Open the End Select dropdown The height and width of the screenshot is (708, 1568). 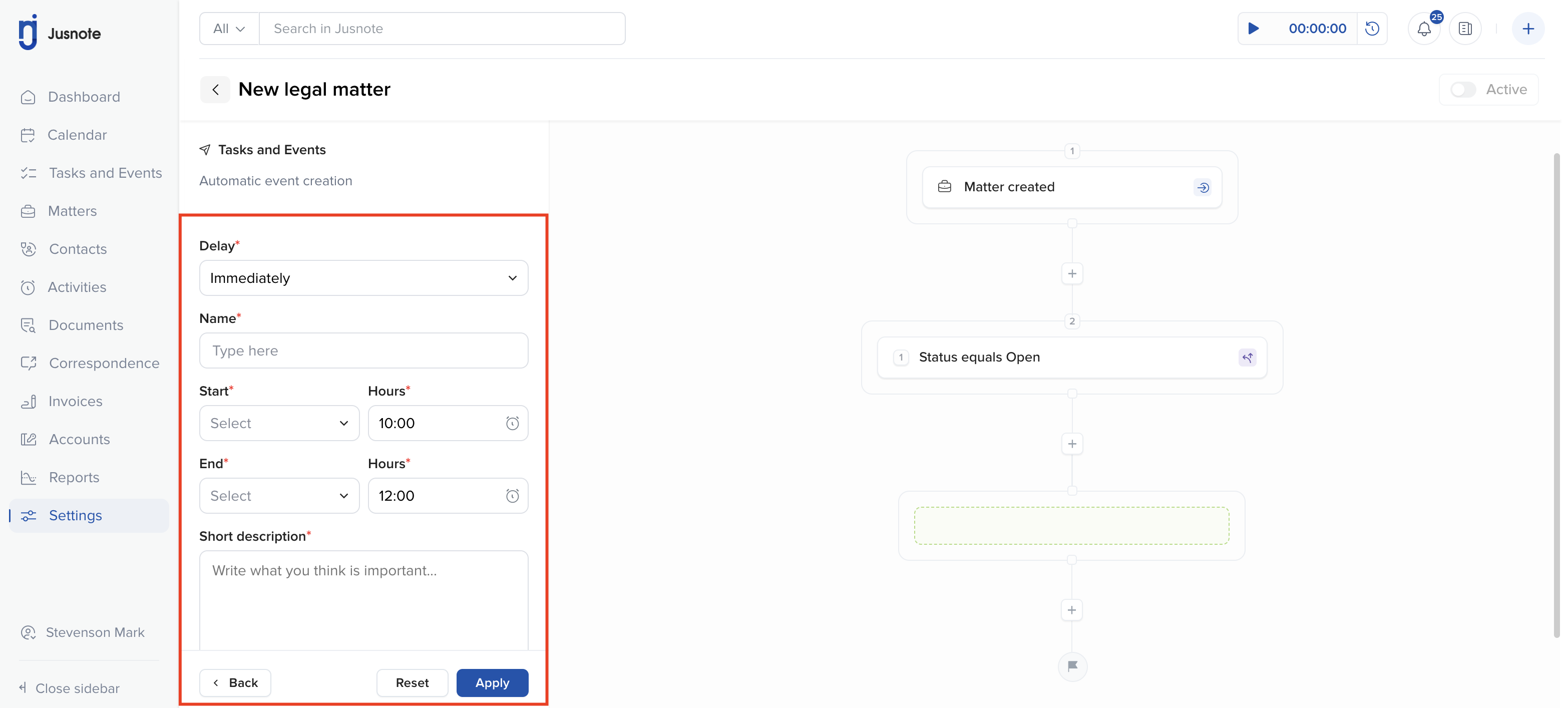coord(279,496)
